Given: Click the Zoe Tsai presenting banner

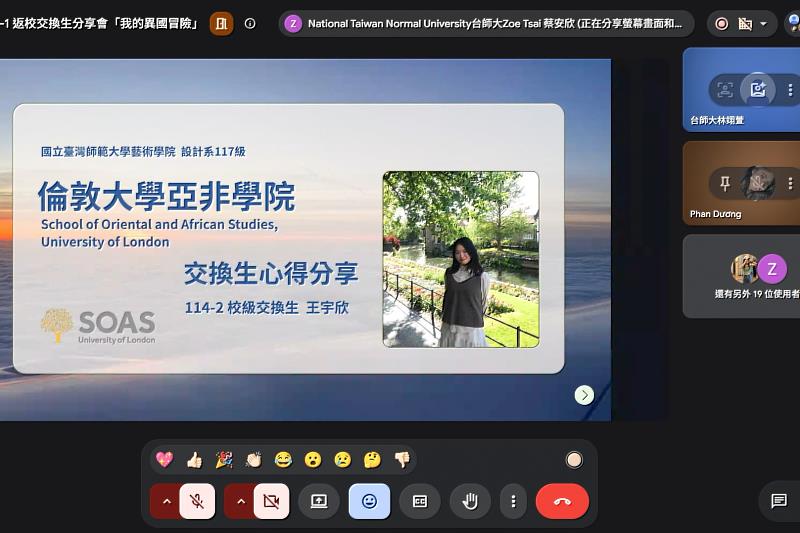Looking at the screenshot, I should tap(486, 23).
